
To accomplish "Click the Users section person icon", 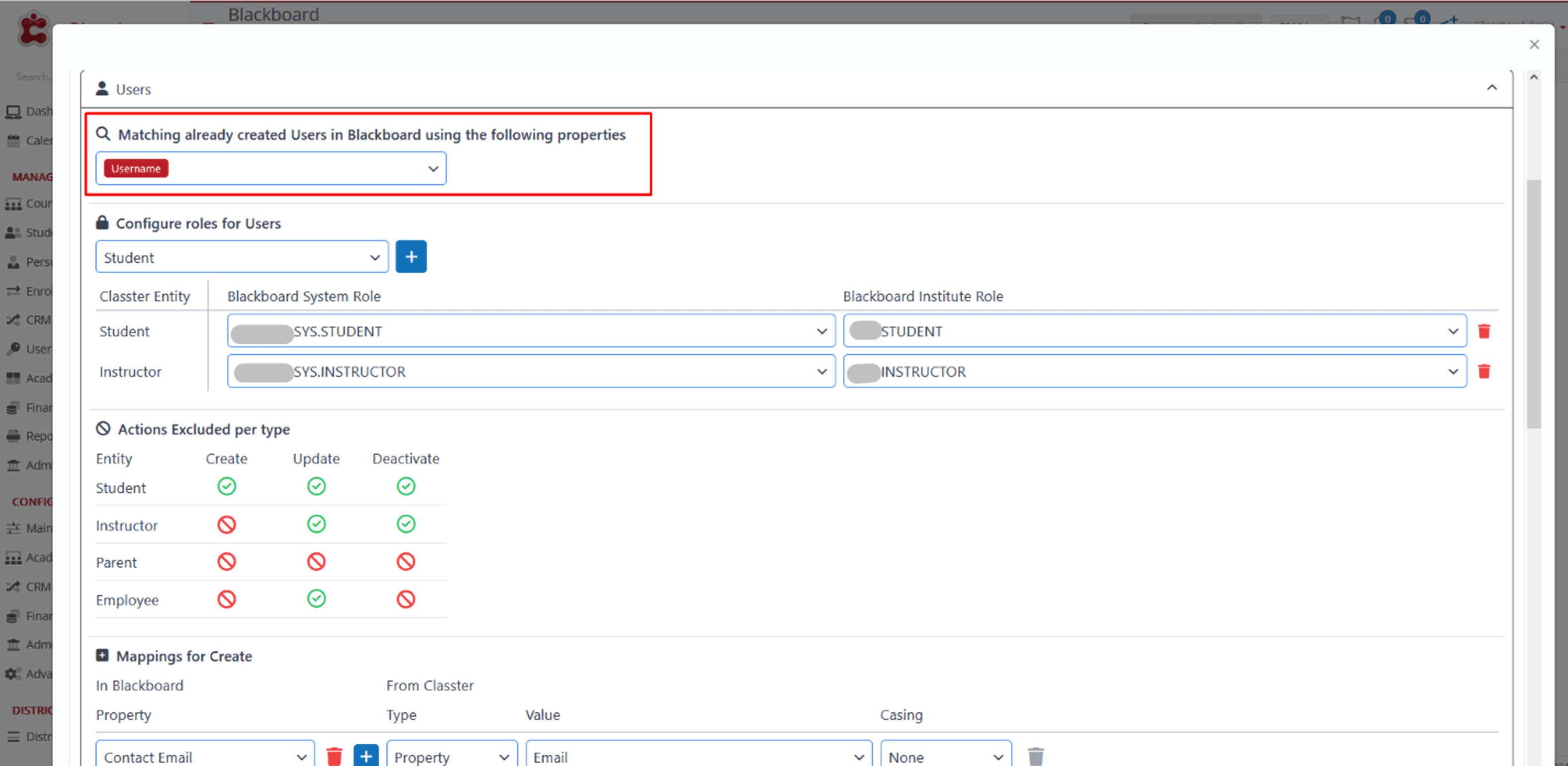I will coord(102,88).
